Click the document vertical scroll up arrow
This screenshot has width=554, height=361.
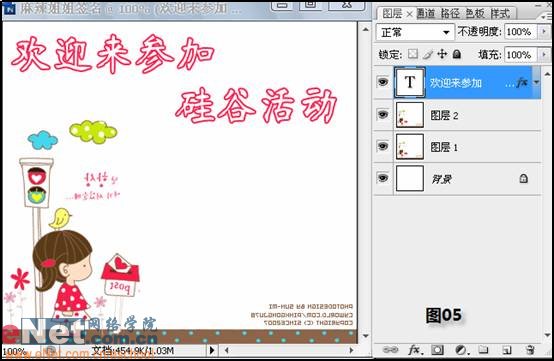(366, 29)
